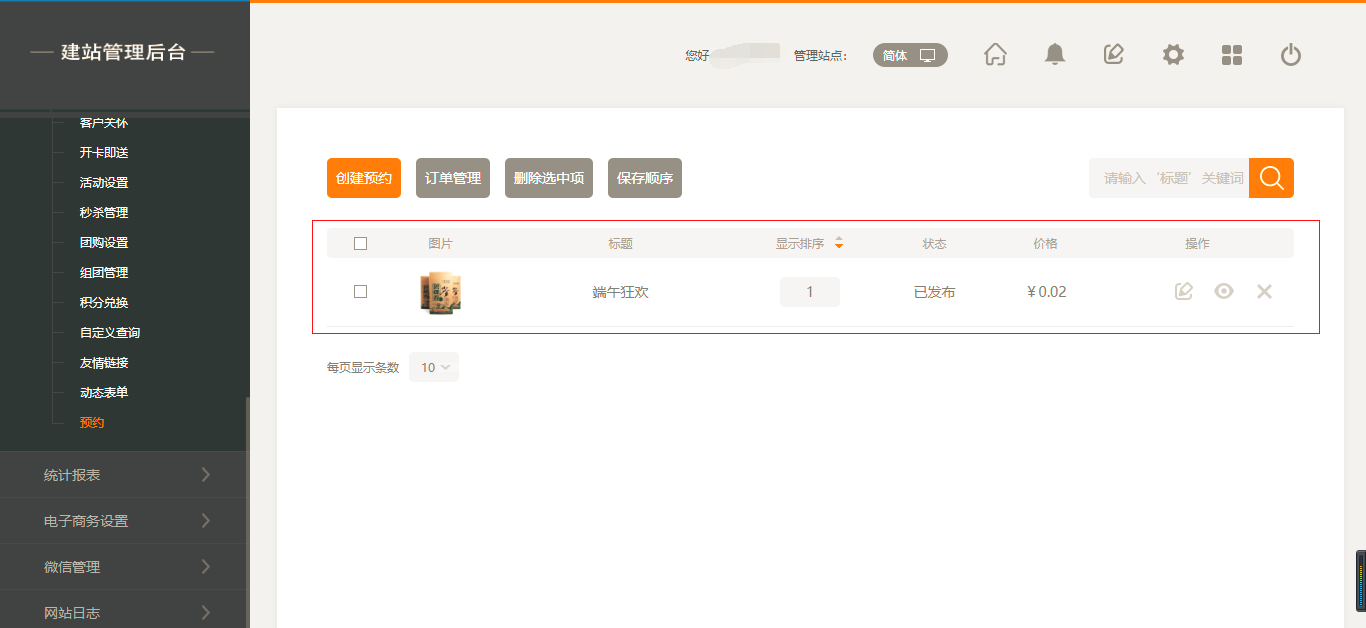Click the orange search magnifier button
Screen dimensions: 1366x628
[x=1271, y=178]
